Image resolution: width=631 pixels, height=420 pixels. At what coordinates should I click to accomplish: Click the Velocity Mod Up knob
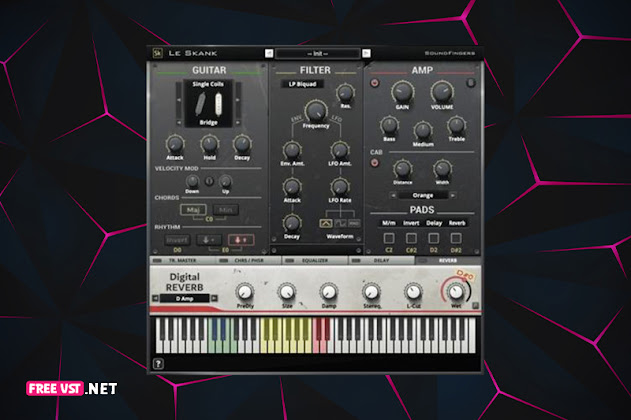click(225, 181)
